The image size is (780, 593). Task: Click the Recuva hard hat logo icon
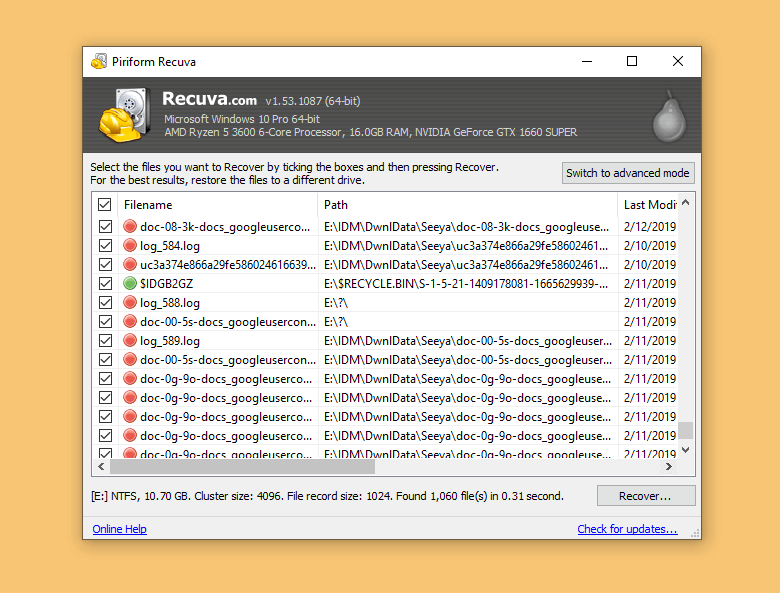coord(125,115)
